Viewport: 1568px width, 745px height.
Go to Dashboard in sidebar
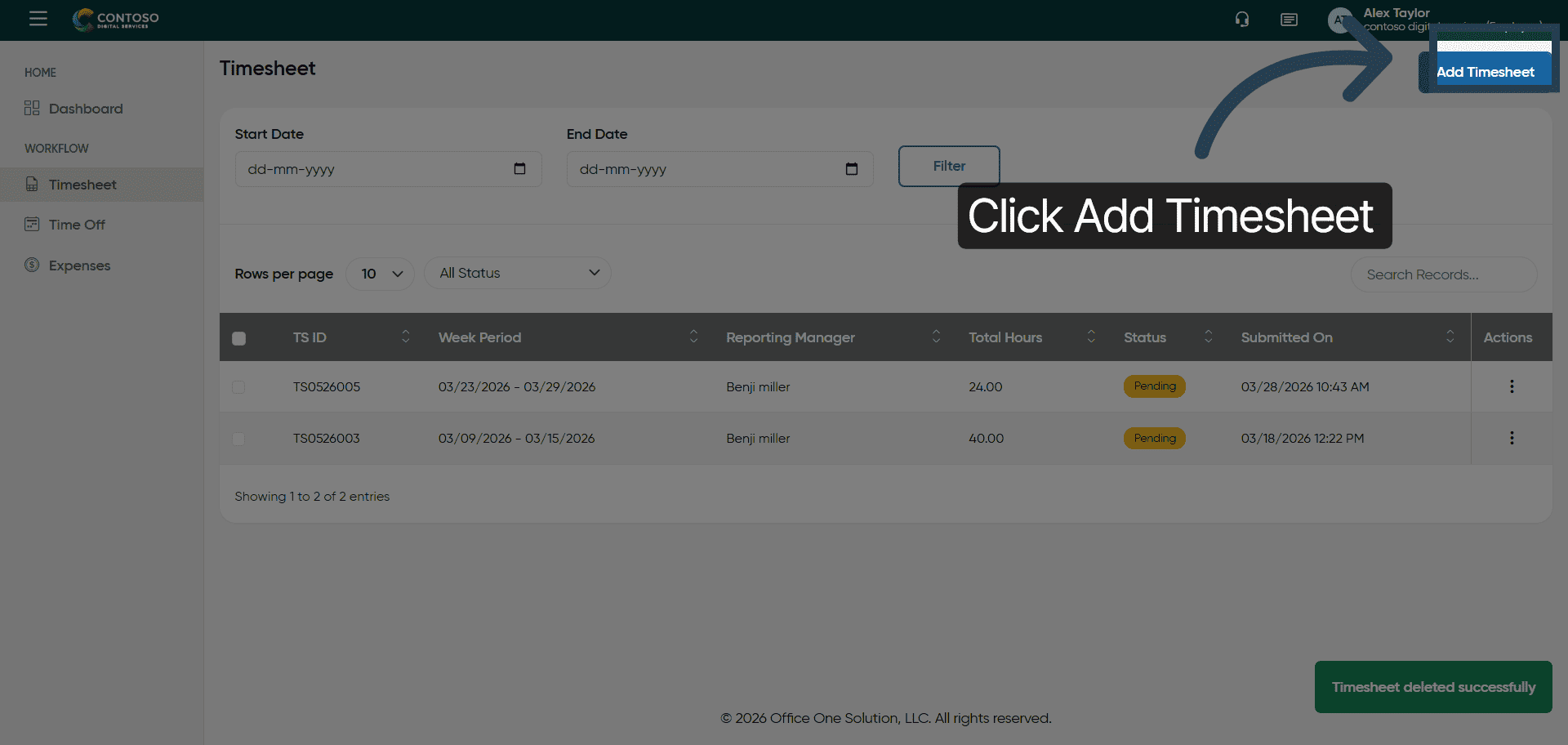[x=85, y=109]
